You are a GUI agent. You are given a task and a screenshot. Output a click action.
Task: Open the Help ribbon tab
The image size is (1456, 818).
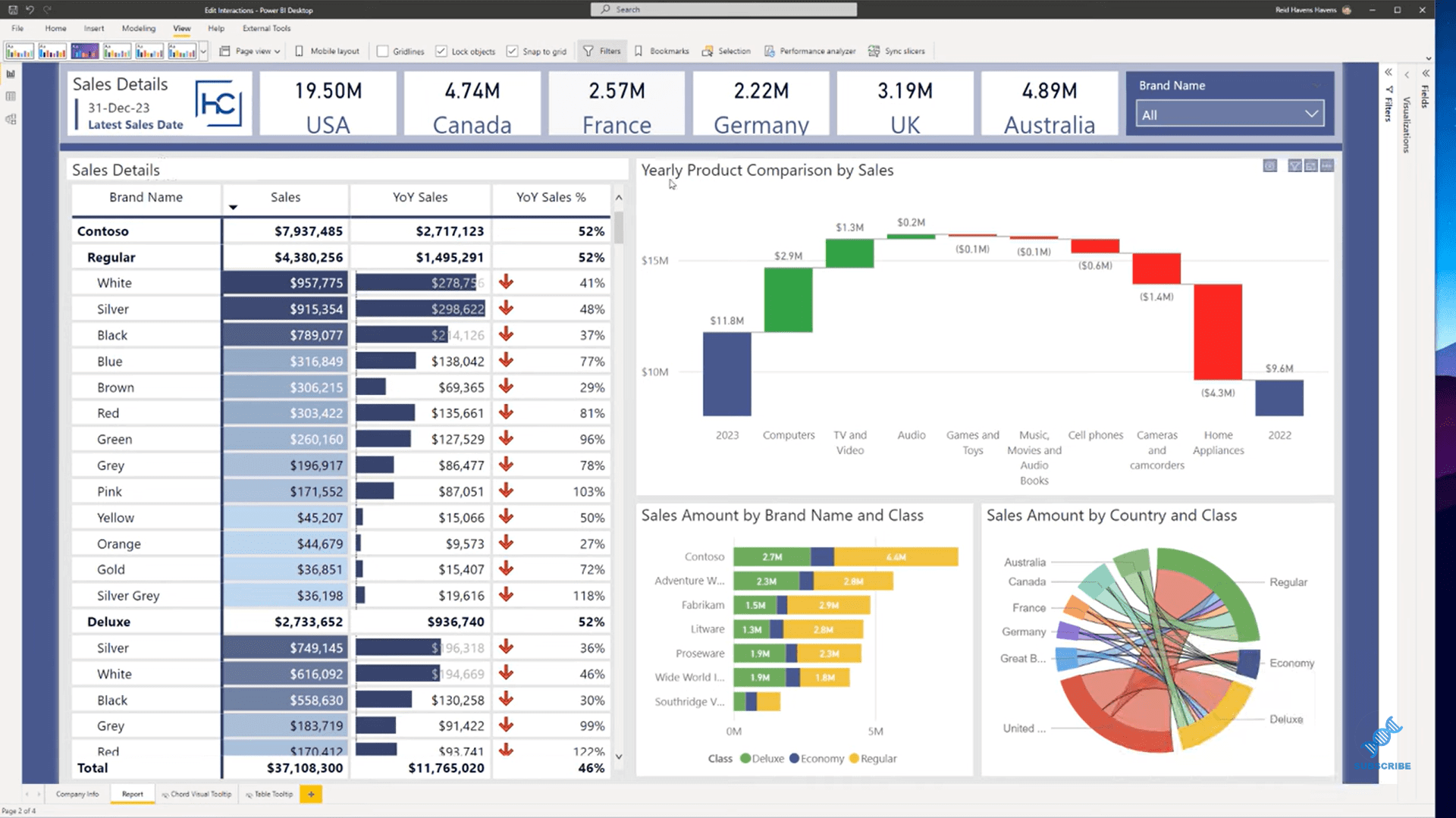coord(216,28)
